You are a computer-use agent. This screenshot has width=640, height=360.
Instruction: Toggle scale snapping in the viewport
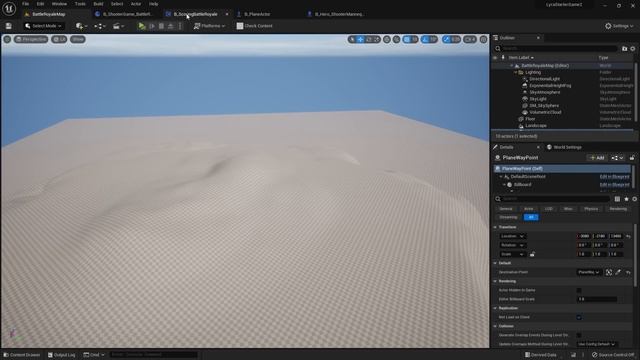[447, 39]
